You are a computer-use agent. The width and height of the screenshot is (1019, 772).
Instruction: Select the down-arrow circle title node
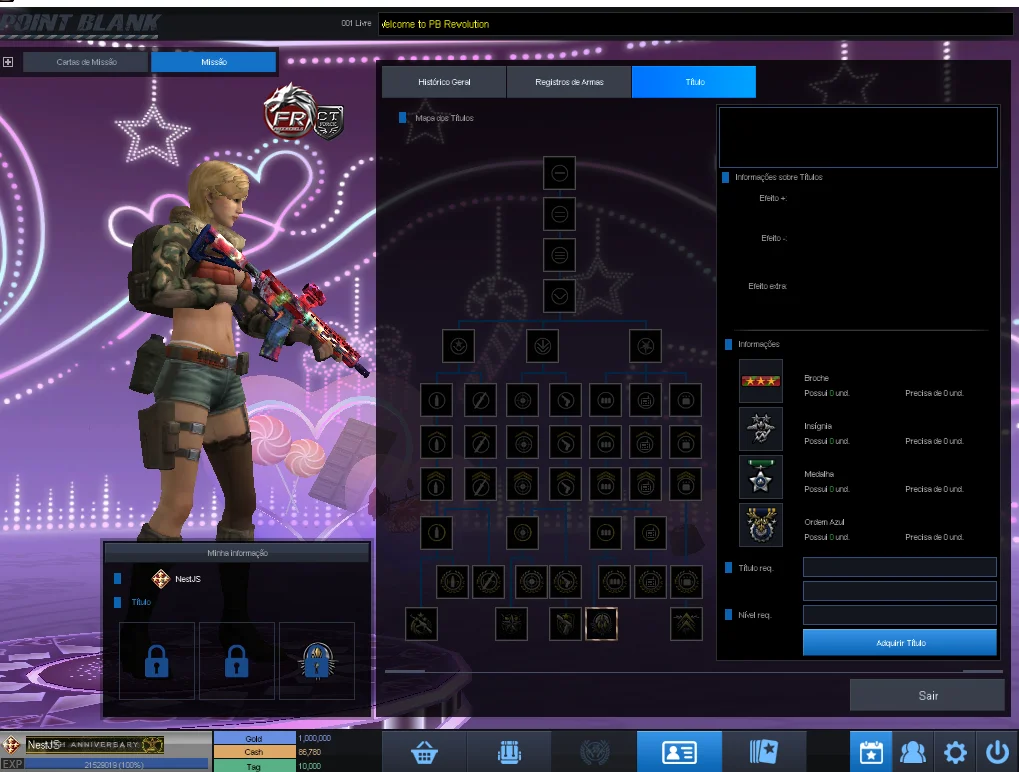click(543, 346)
